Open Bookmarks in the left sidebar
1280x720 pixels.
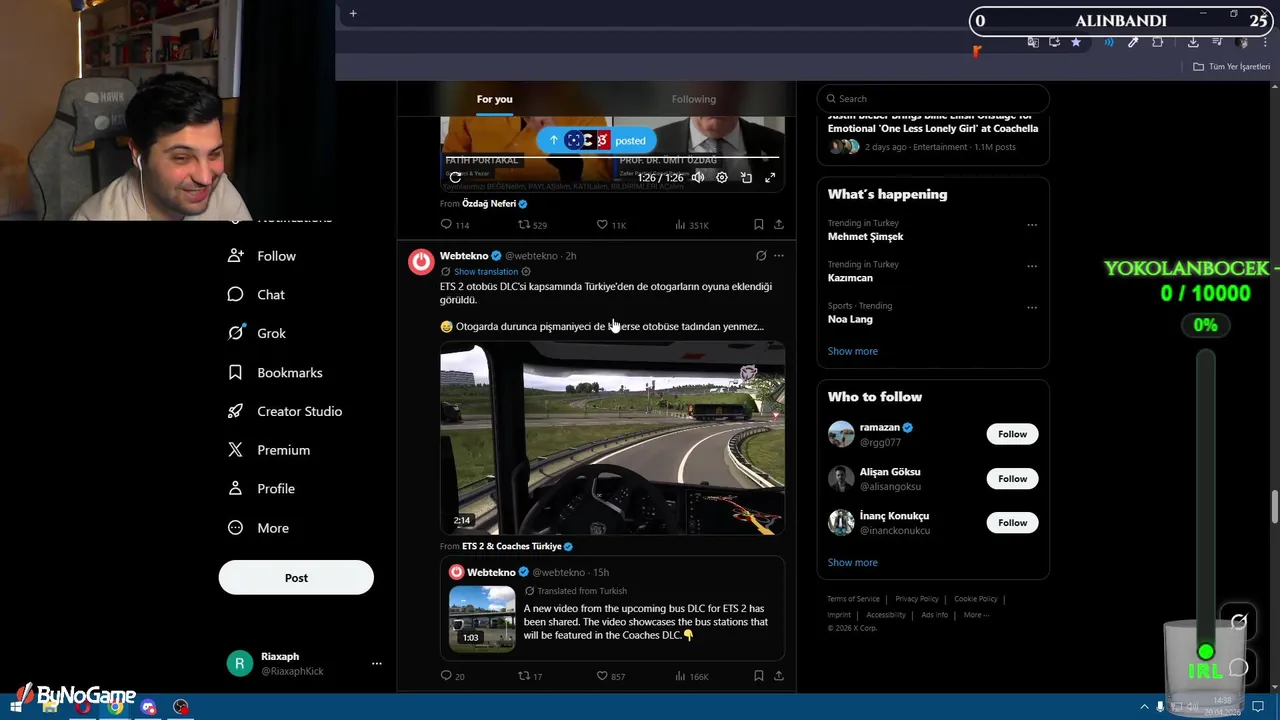276,372
